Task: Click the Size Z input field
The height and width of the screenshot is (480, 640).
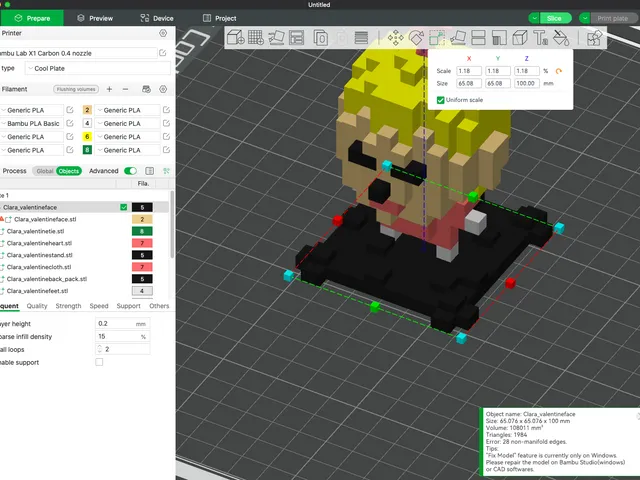Action: coord(527,83)
